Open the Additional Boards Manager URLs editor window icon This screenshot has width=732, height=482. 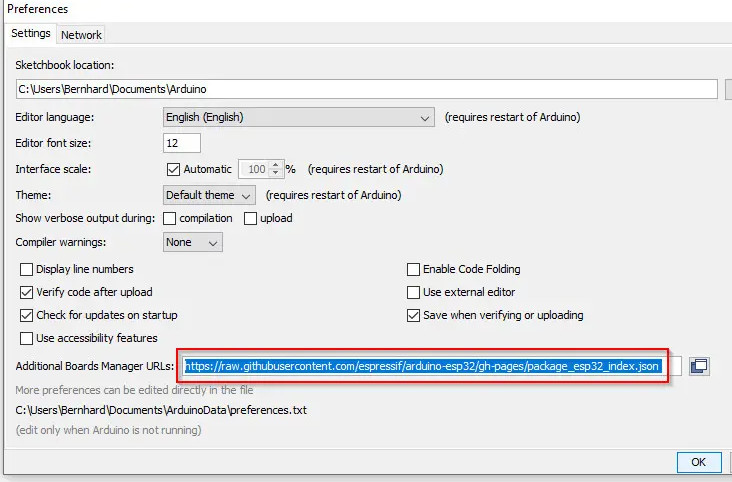pos(700,366)
